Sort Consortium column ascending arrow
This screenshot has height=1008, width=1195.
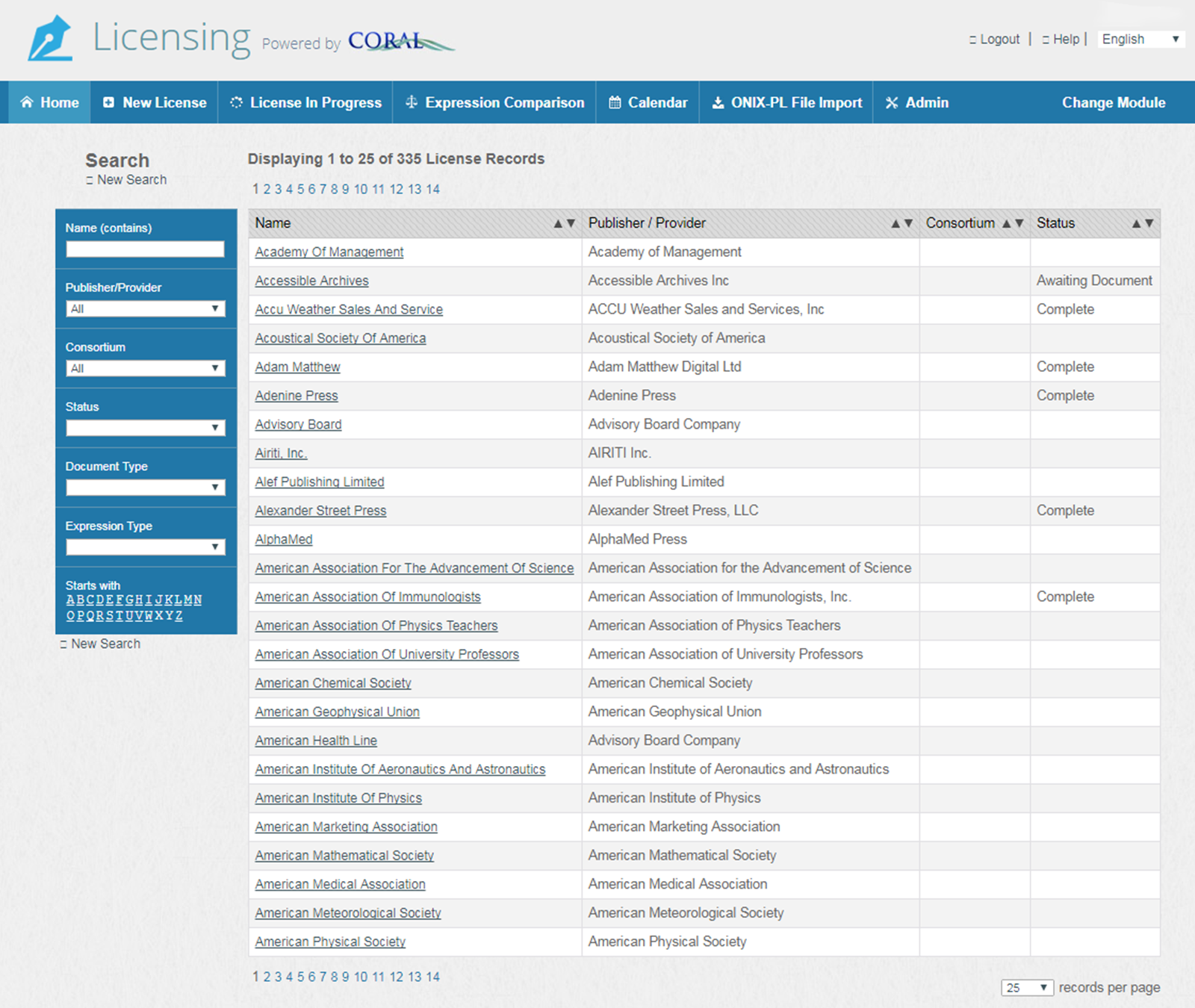(x=1006, y=223)
